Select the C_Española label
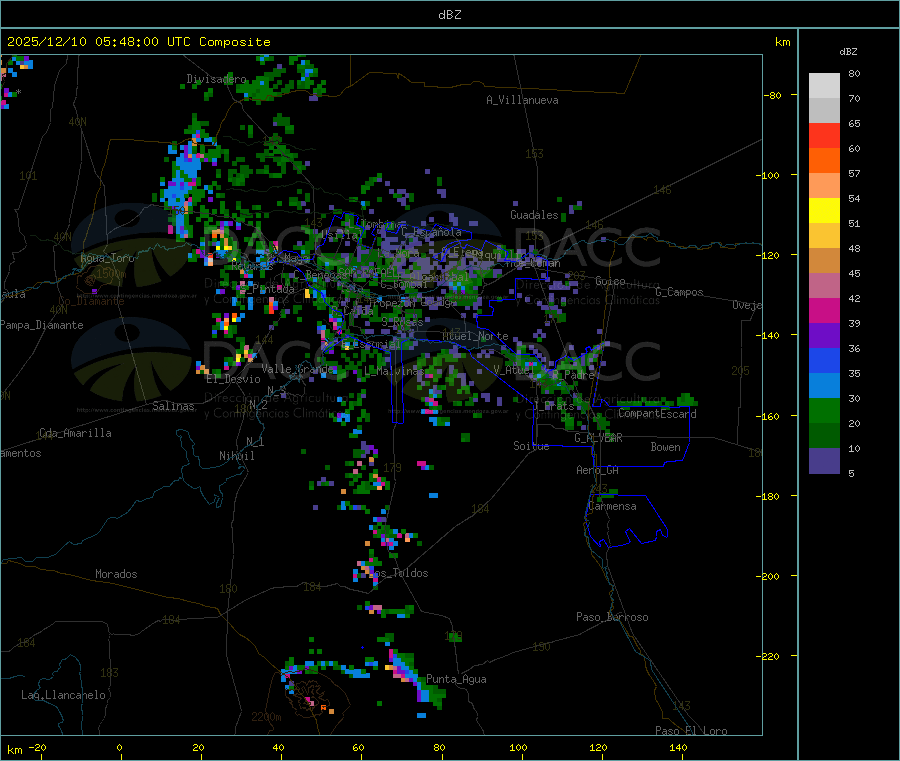 (x=431, y=232)
